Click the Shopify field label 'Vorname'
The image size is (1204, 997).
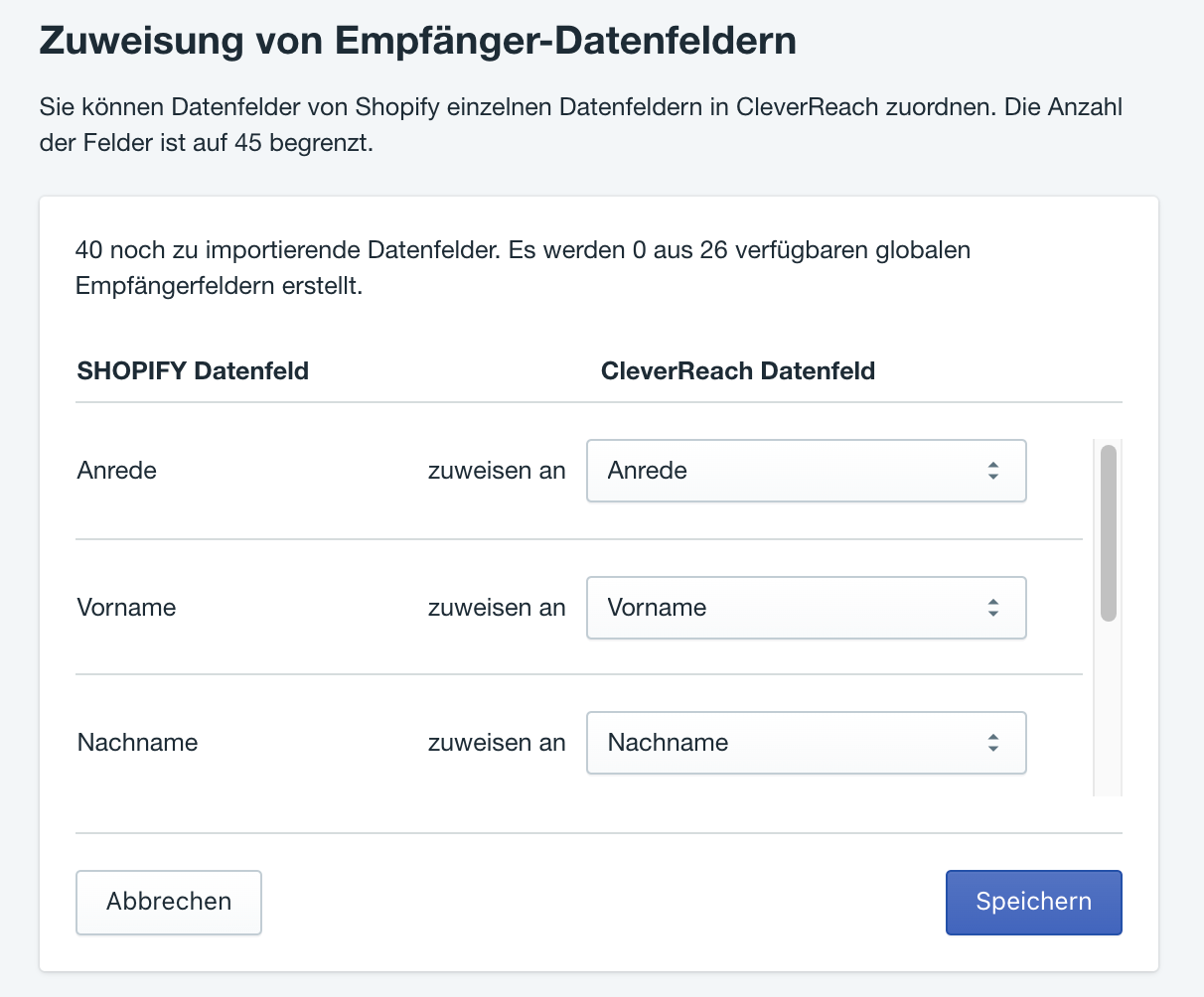coord(127,608)
